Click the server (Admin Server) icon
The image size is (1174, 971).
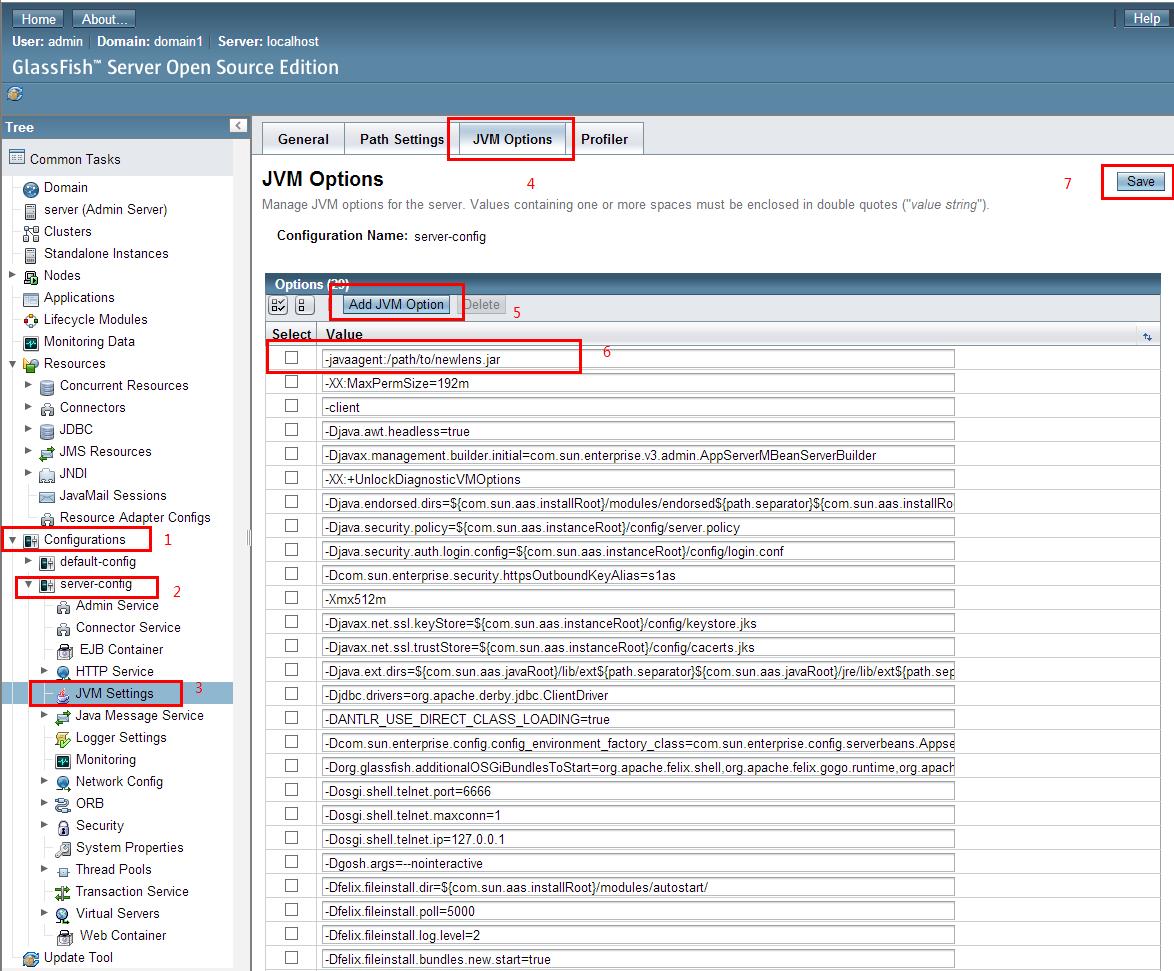[x=31, y=210]
